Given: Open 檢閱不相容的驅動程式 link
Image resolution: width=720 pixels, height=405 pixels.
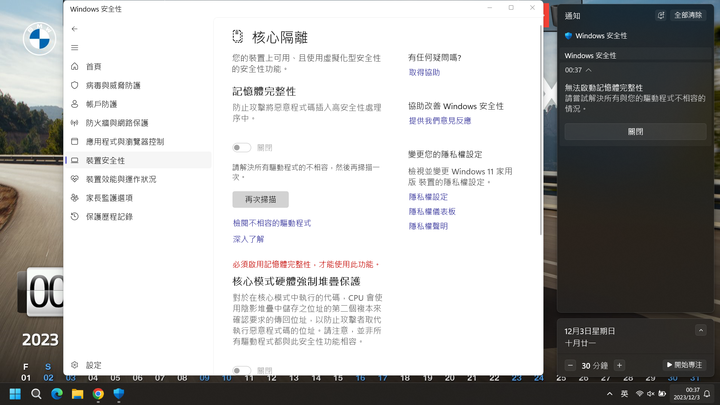Looking at the screenshot, I should [x=272, y=223].
